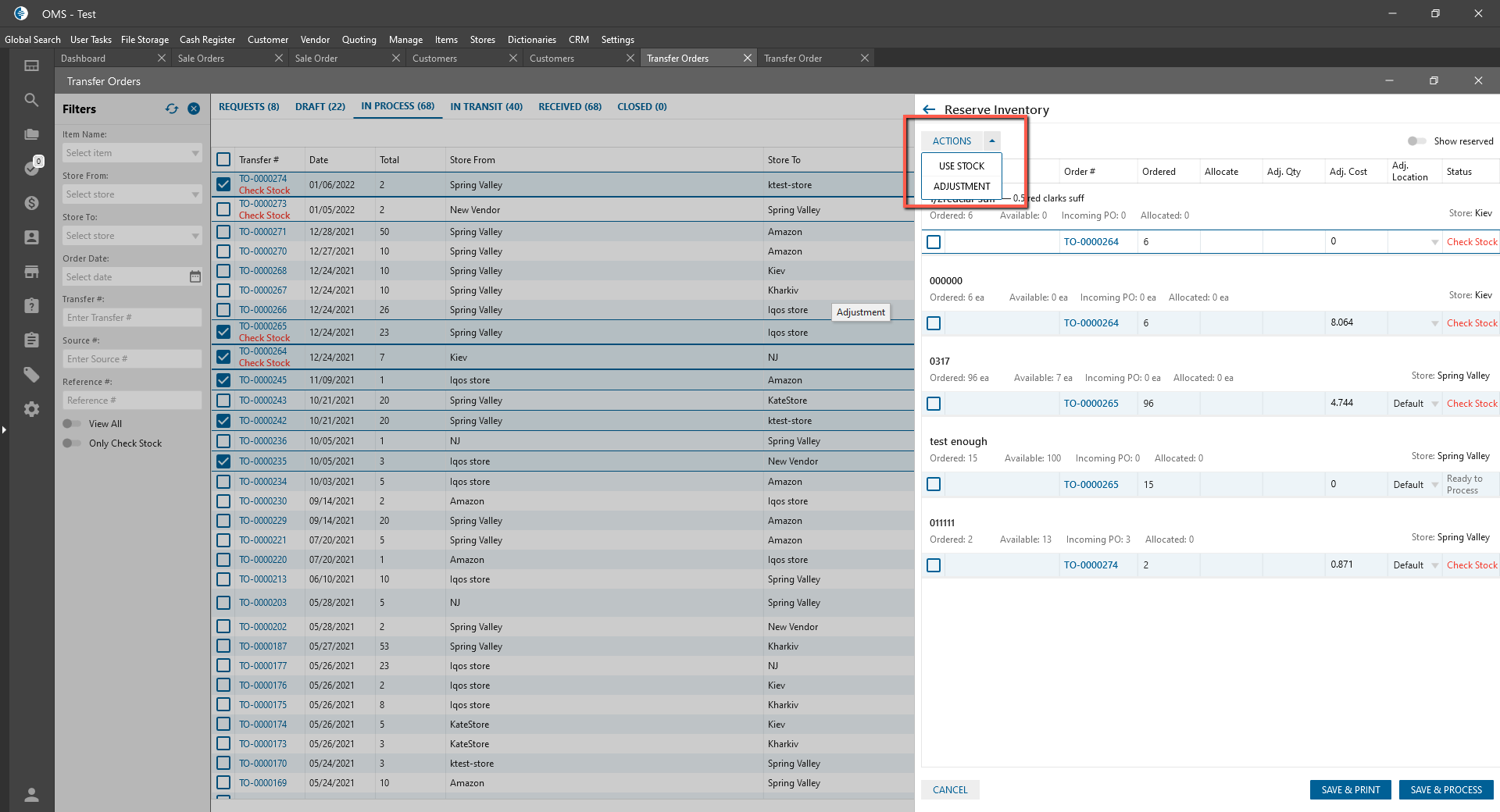1500x812 pixels.
Task: Click the price tag sidebar icon
Action: coord(31,375)
